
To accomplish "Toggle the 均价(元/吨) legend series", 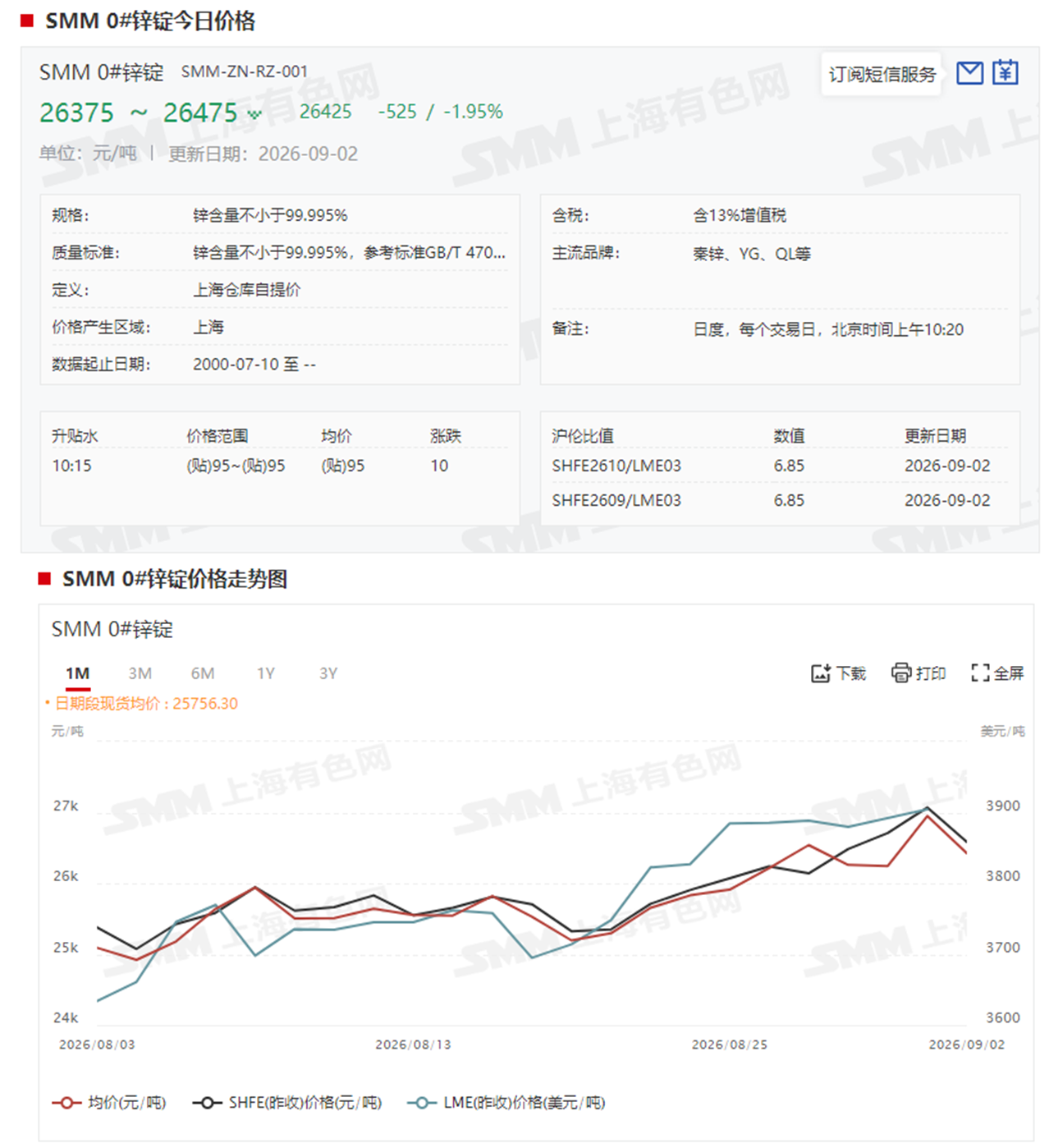I will 108,1102.
